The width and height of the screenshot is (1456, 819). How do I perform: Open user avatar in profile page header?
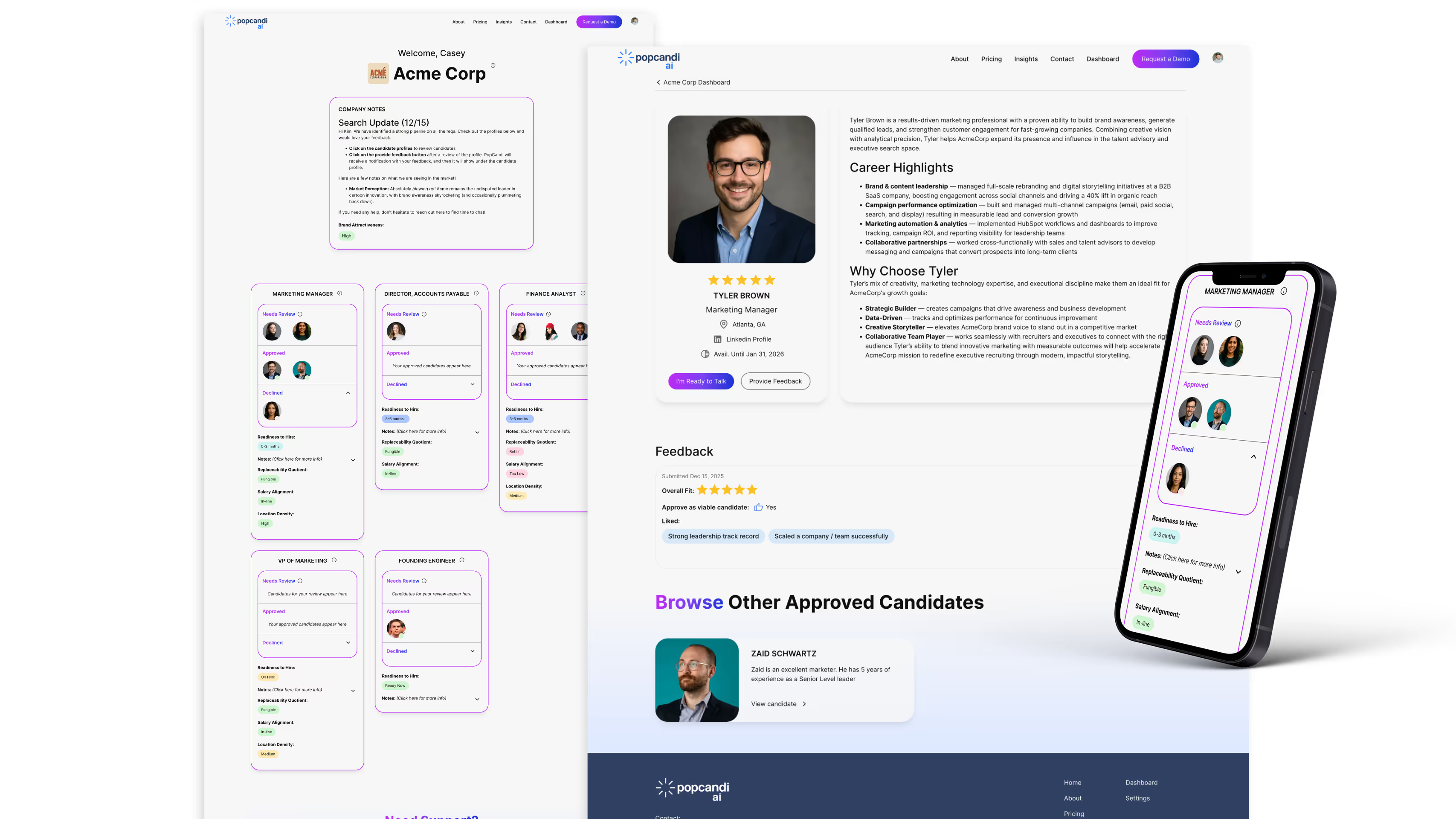[x=1218, y=58]
